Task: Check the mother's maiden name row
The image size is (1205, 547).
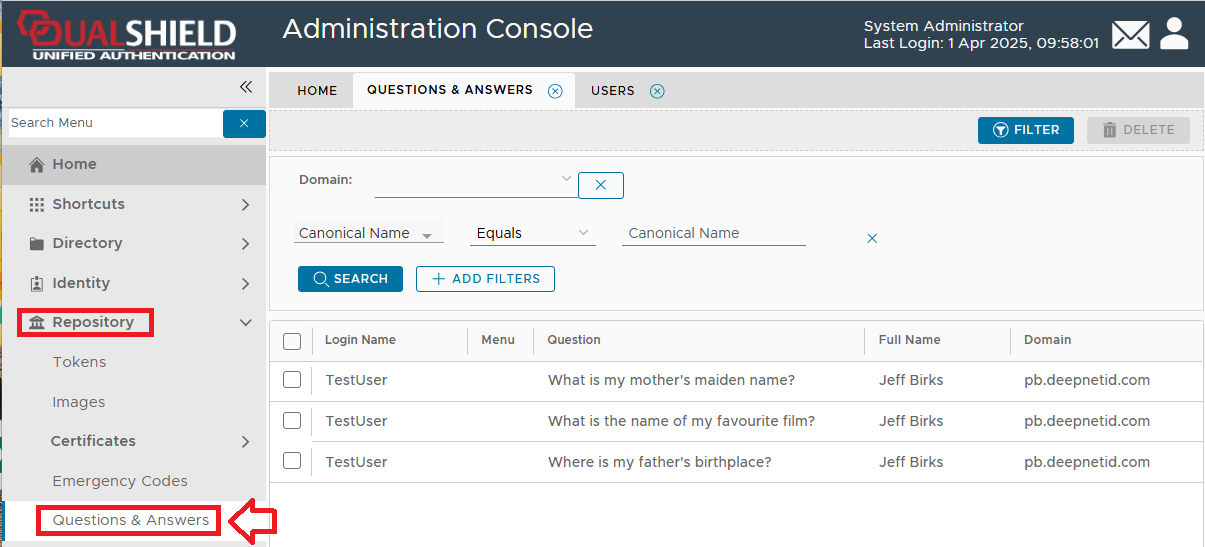Action: click(292, 380)
